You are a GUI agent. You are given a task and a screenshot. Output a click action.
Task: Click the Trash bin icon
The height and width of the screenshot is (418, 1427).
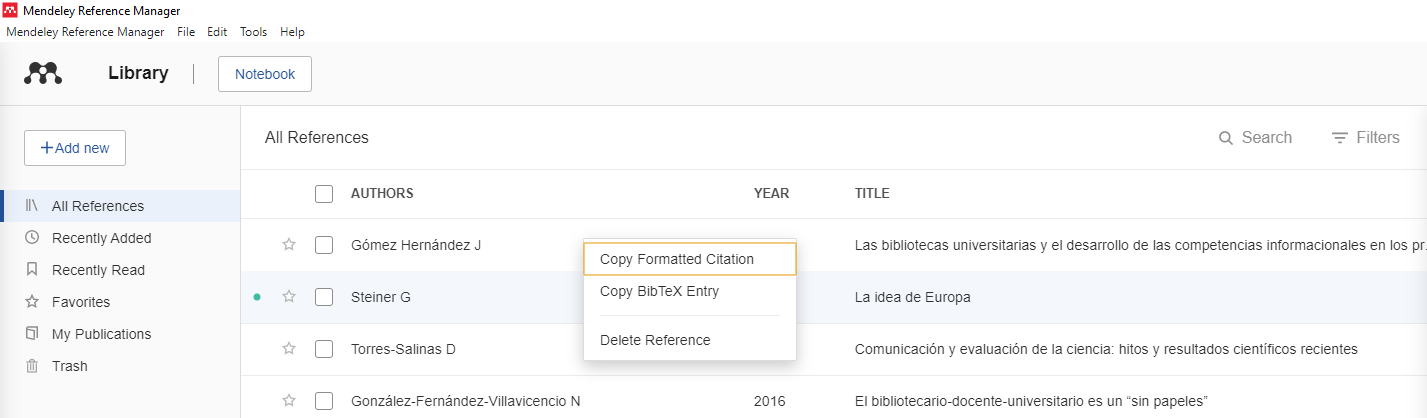point(32,366)
